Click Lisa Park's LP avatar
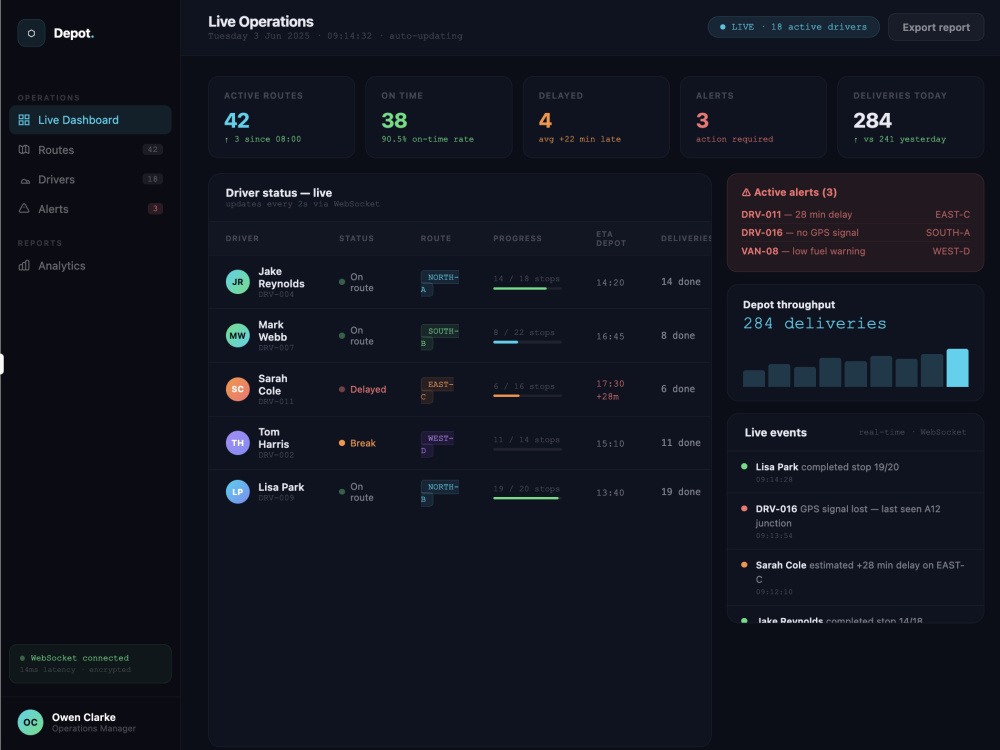The width and height of the screenshot is (1000, 750). 237,492
